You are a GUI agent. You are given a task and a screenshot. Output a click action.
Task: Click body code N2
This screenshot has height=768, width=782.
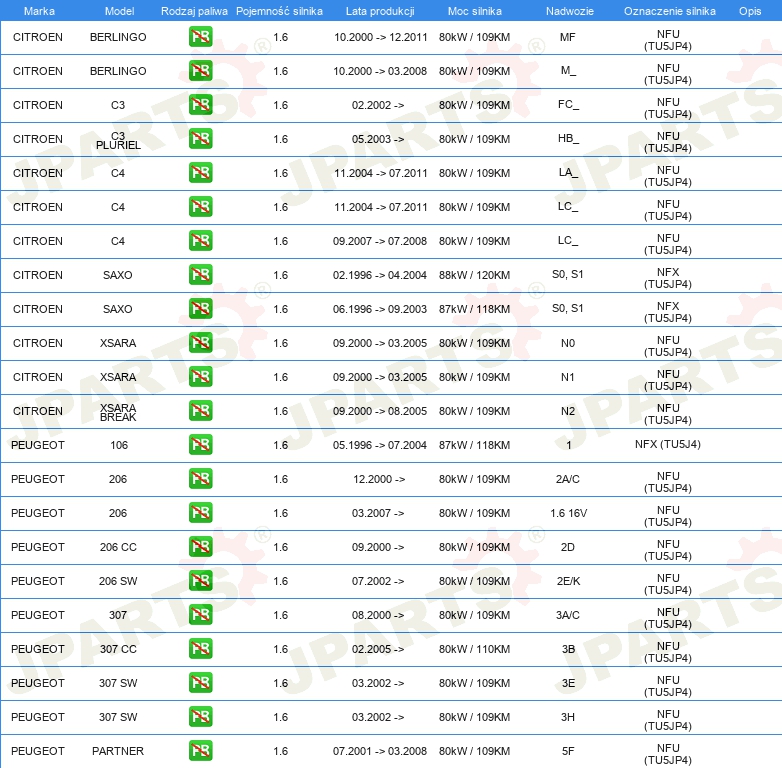click(x=568, y=411)
